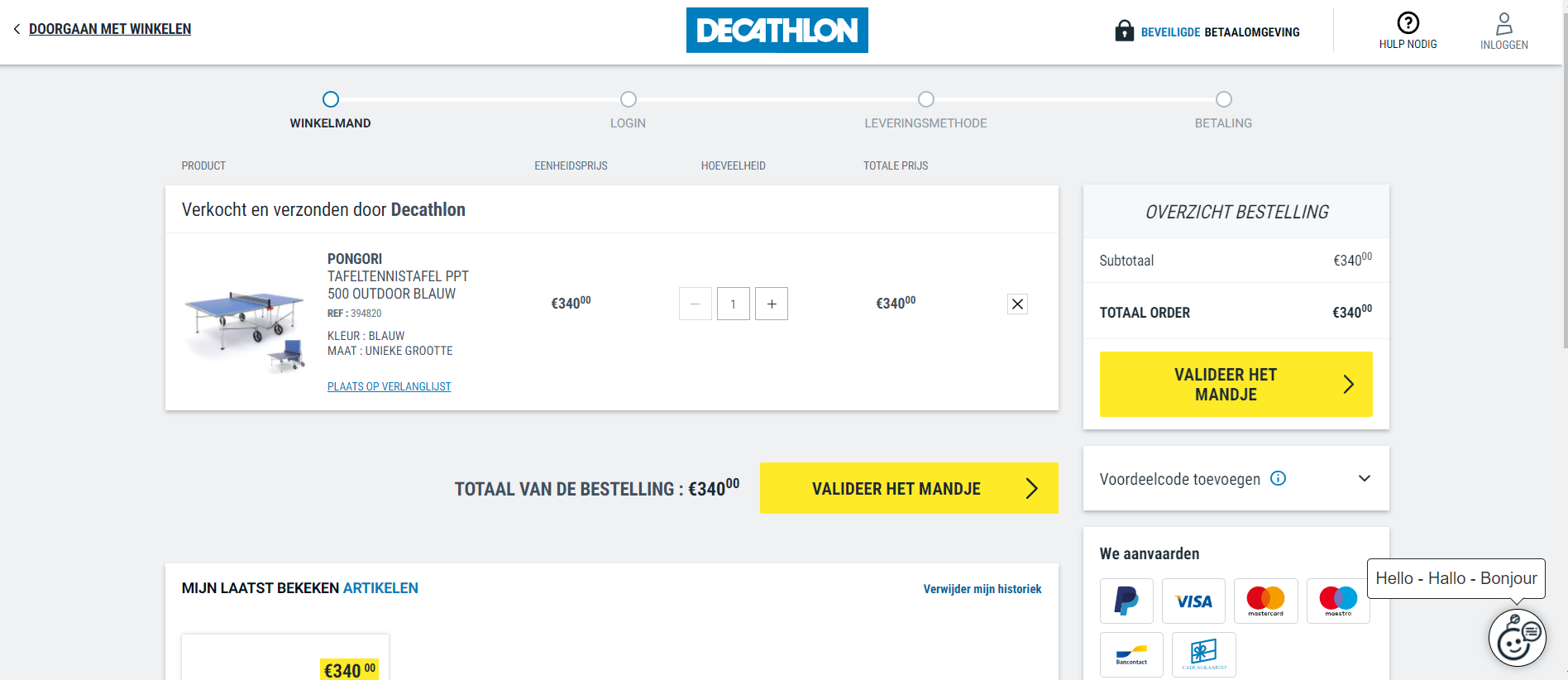Open the Voordeelcode info icon

click(x=1278, y=478)
